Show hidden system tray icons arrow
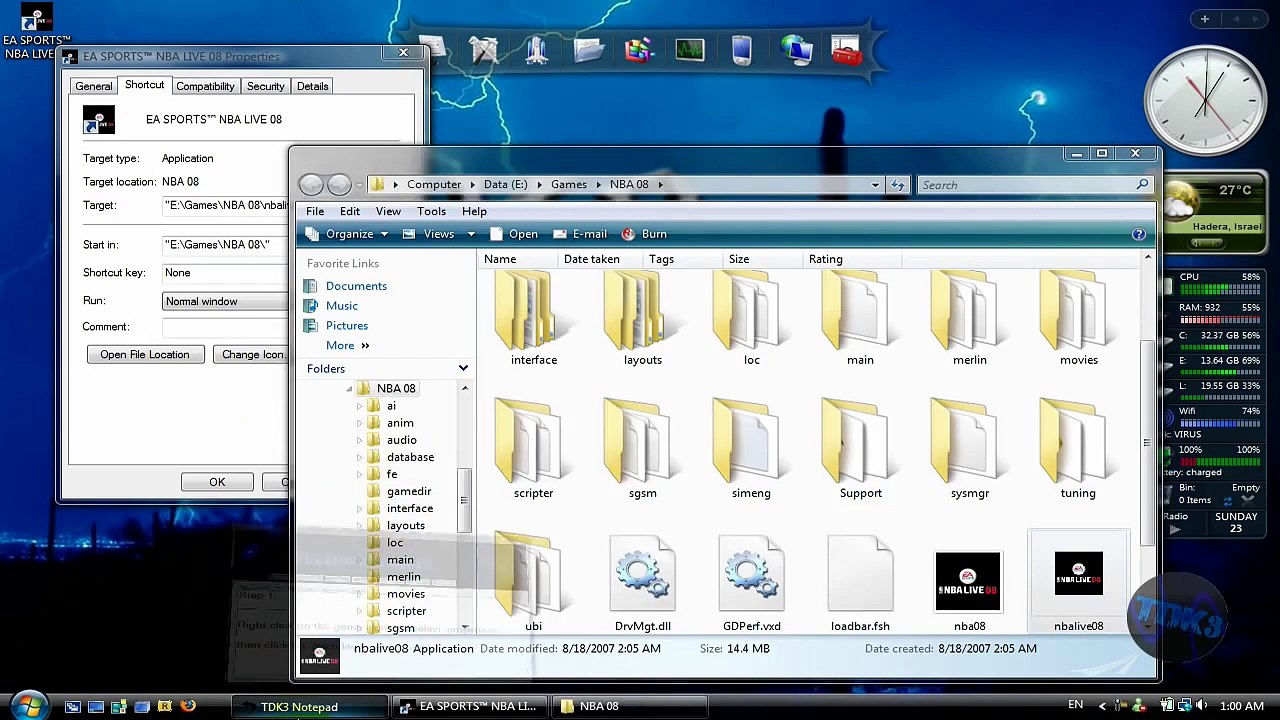This screenshot has width=1280, height=720. pyautogui.click(x=1102, y=706)
